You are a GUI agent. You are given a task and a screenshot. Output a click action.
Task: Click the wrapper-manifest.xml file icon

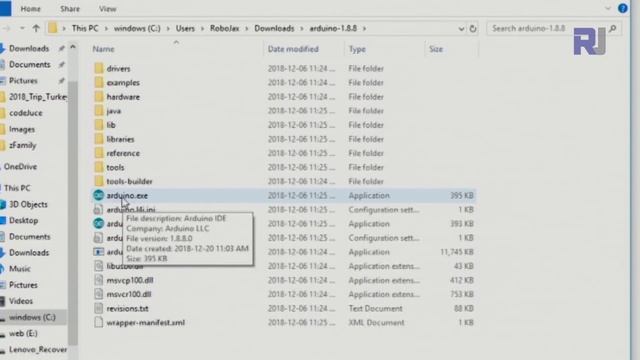click(98, 322)
